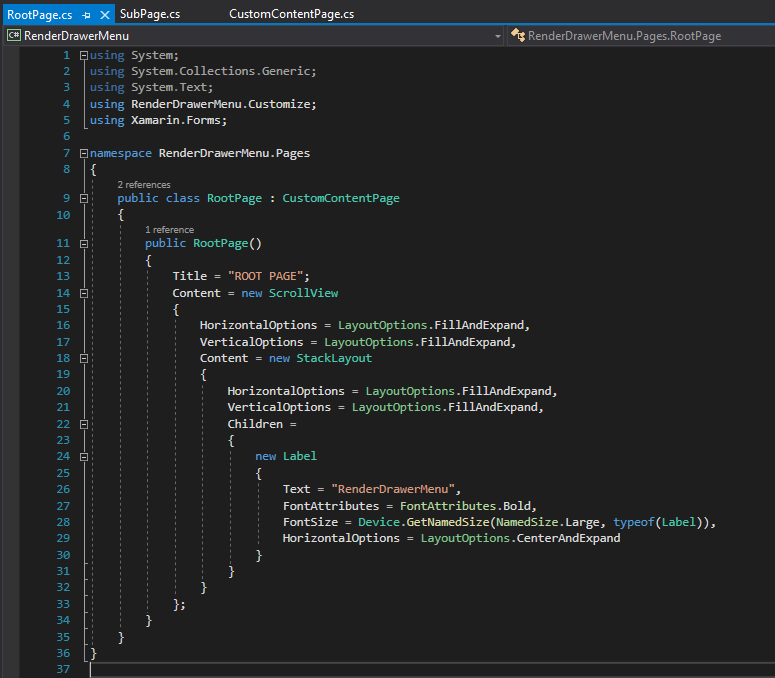The width and height of the screenshot is (775, 678).
Task: Click the NamedSize.Large argument
Action: click(x=548, y=522)
